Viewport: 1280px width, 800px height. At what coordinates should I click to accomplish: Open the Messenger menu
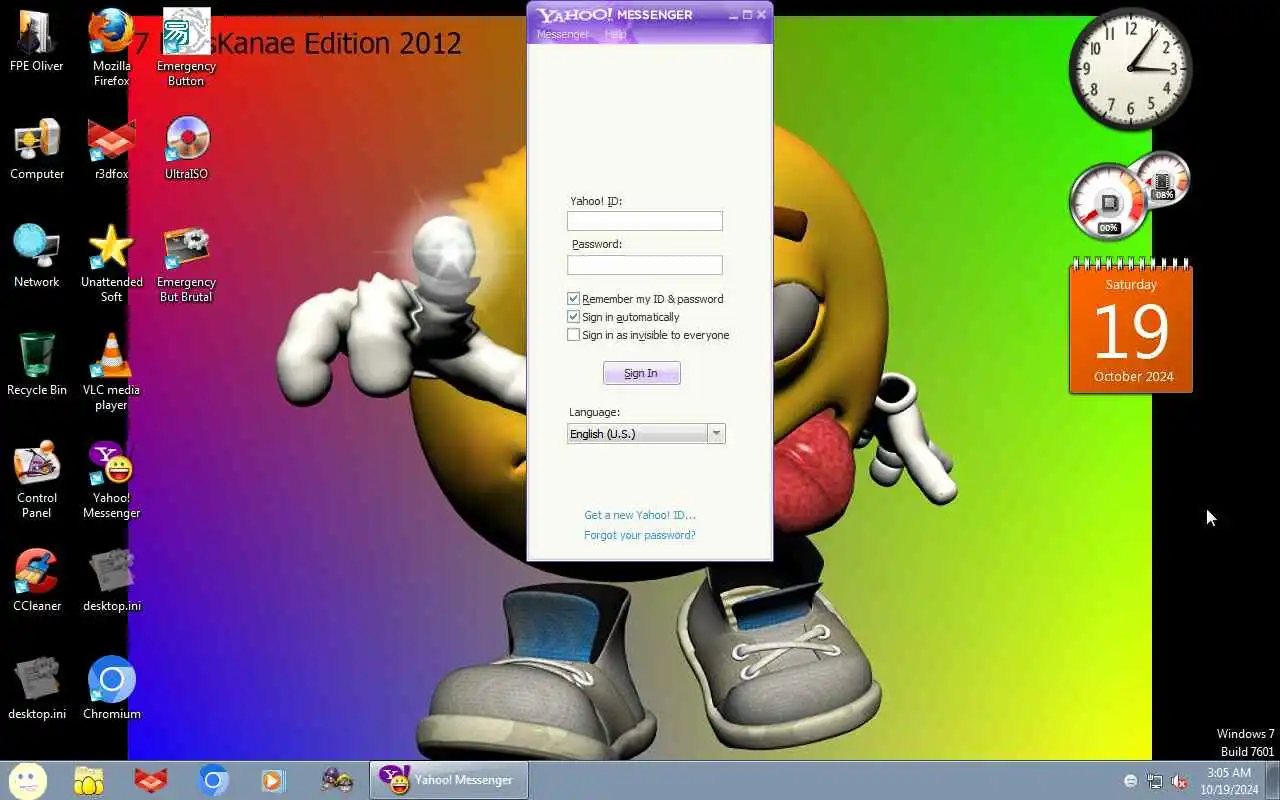(x=562, y=34)
